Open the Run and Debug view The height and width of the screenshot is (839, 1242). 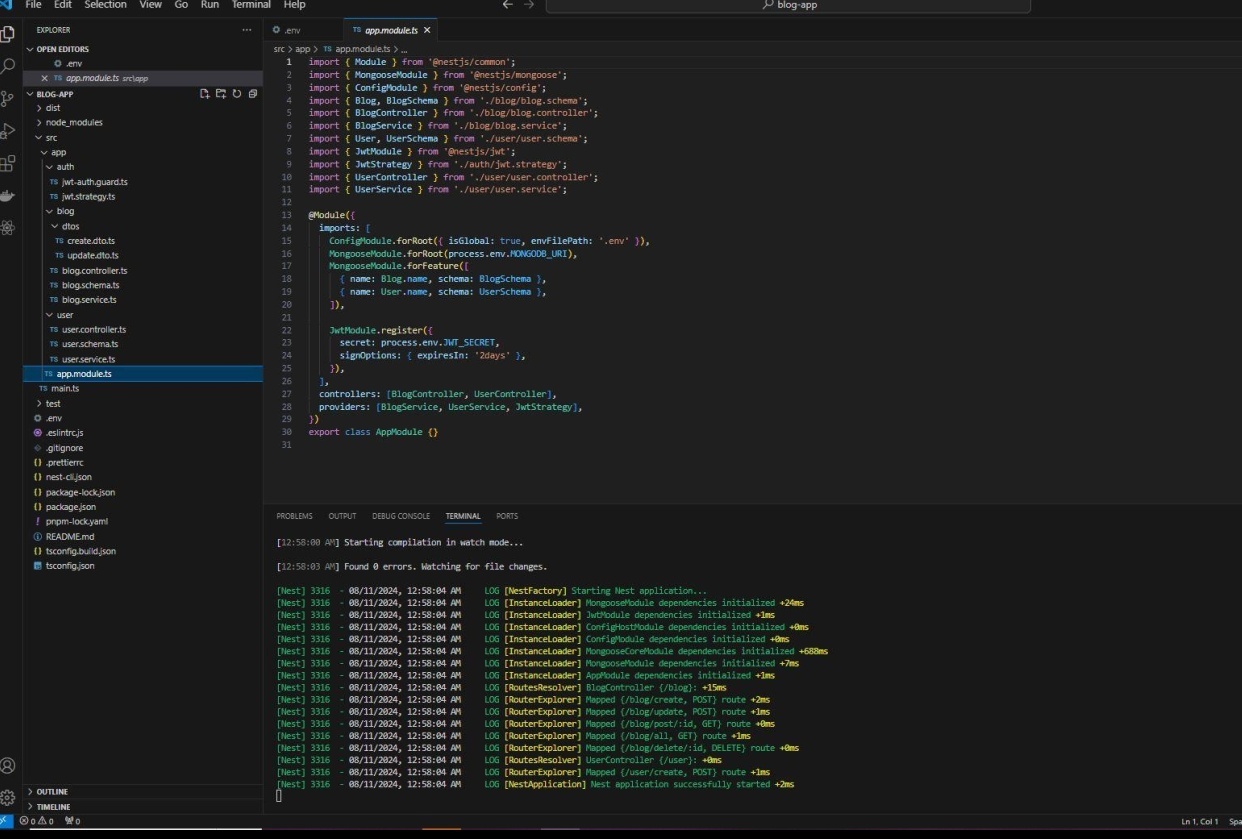(x=8, y=130)
